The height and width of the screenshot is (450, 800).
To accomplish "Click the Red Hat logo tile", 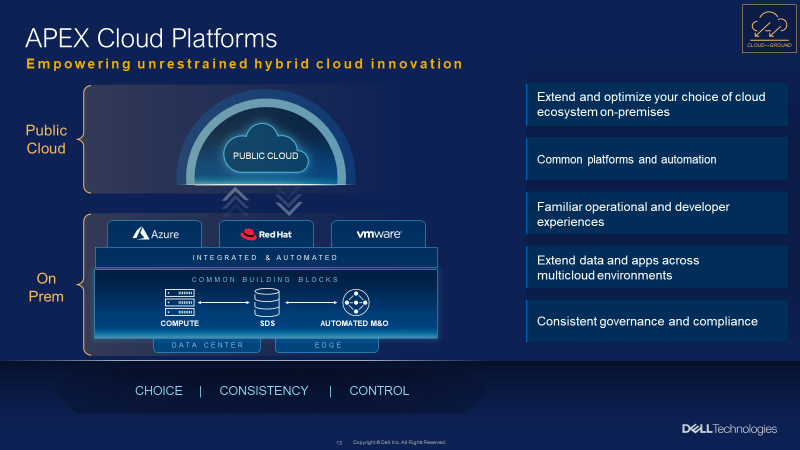I will (x=266, y=234).
